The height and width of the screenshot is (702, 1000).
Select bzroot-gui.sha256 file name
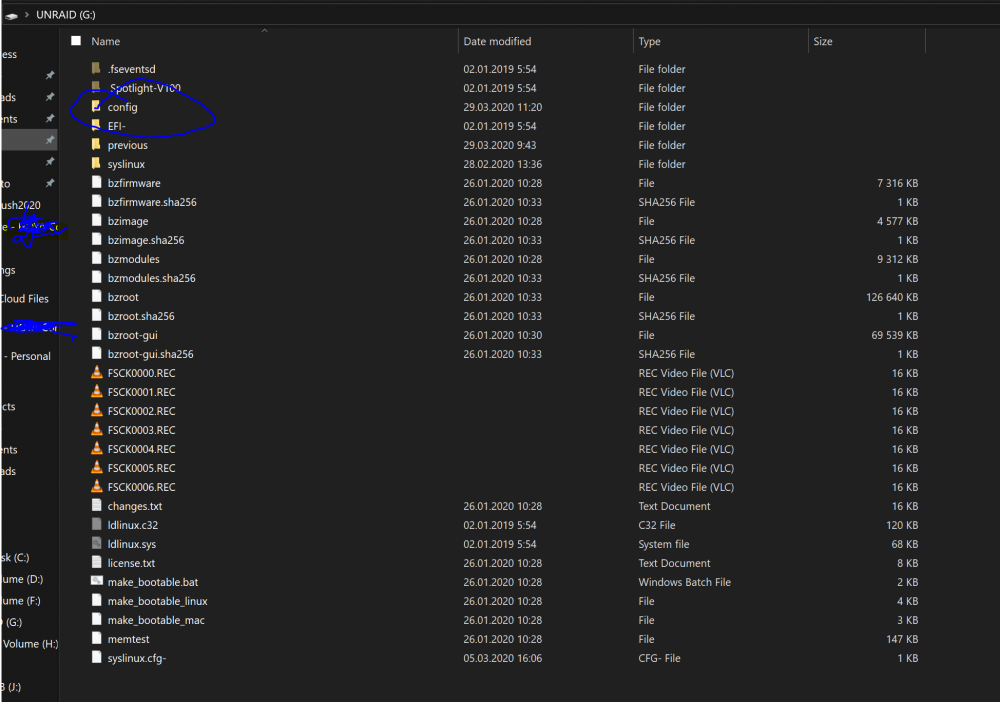tap(151, 354)
